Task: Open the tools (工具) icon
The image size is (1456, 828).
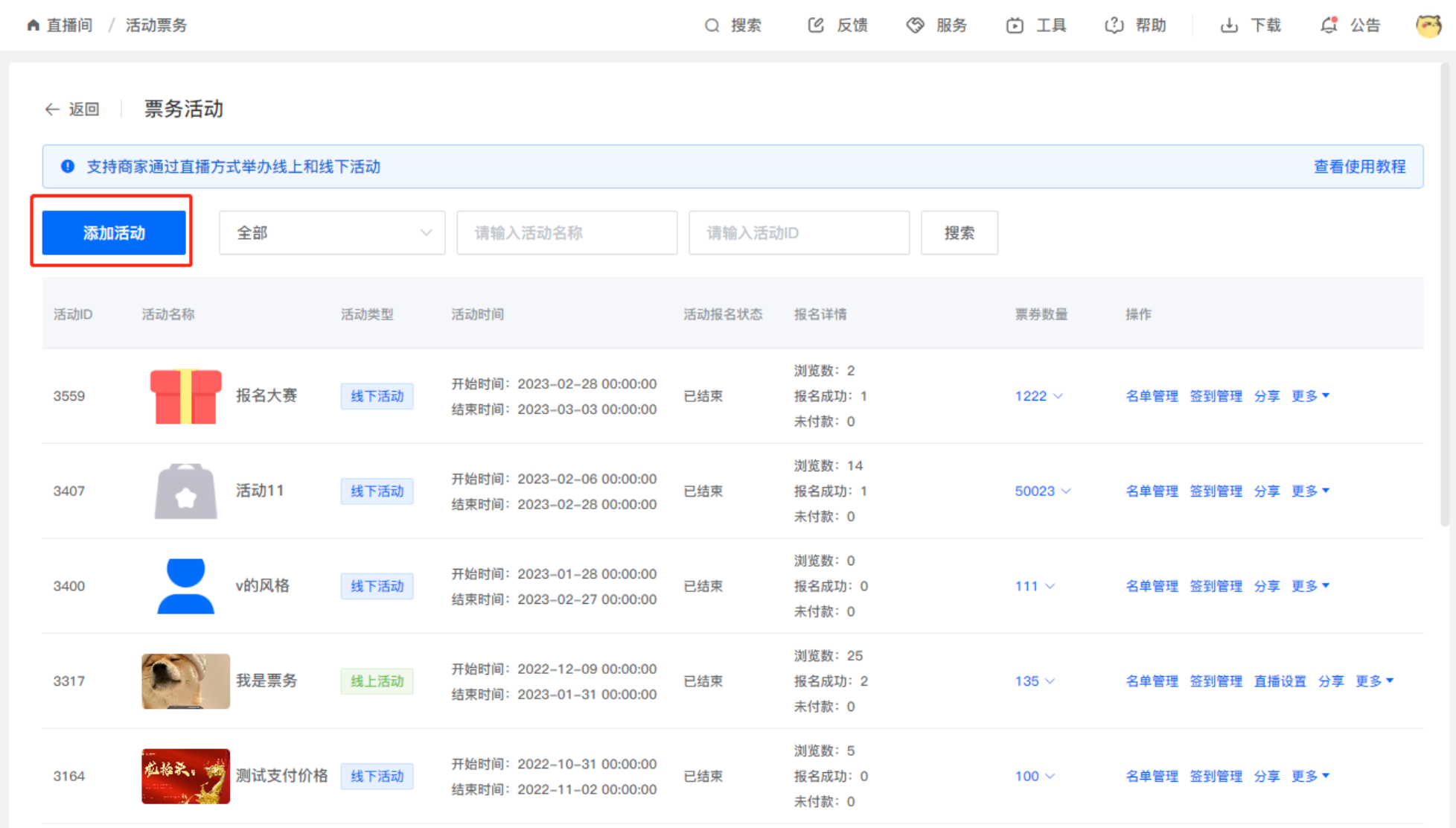Action: (1015, 25)
